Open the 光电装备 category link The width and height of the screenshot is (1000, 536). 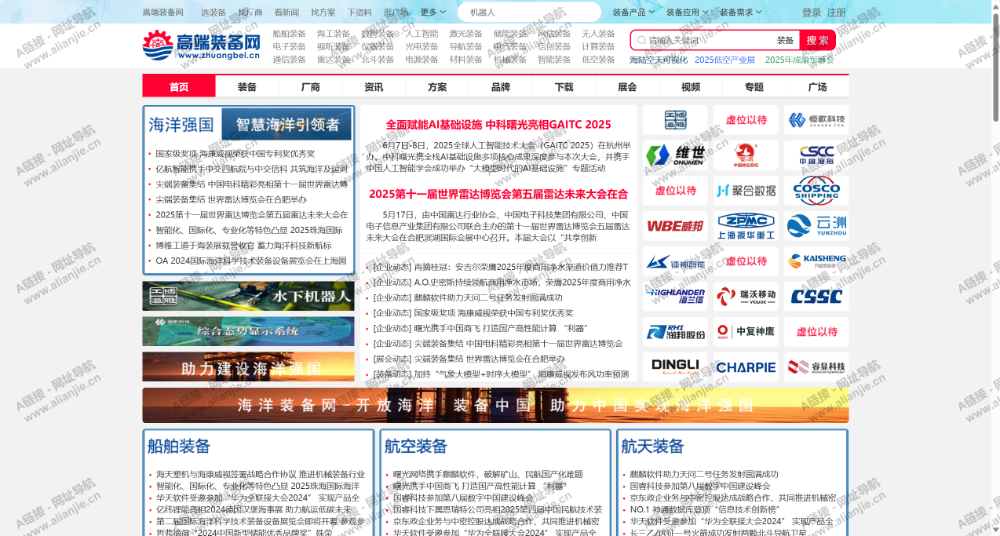(x=422, y=47)
